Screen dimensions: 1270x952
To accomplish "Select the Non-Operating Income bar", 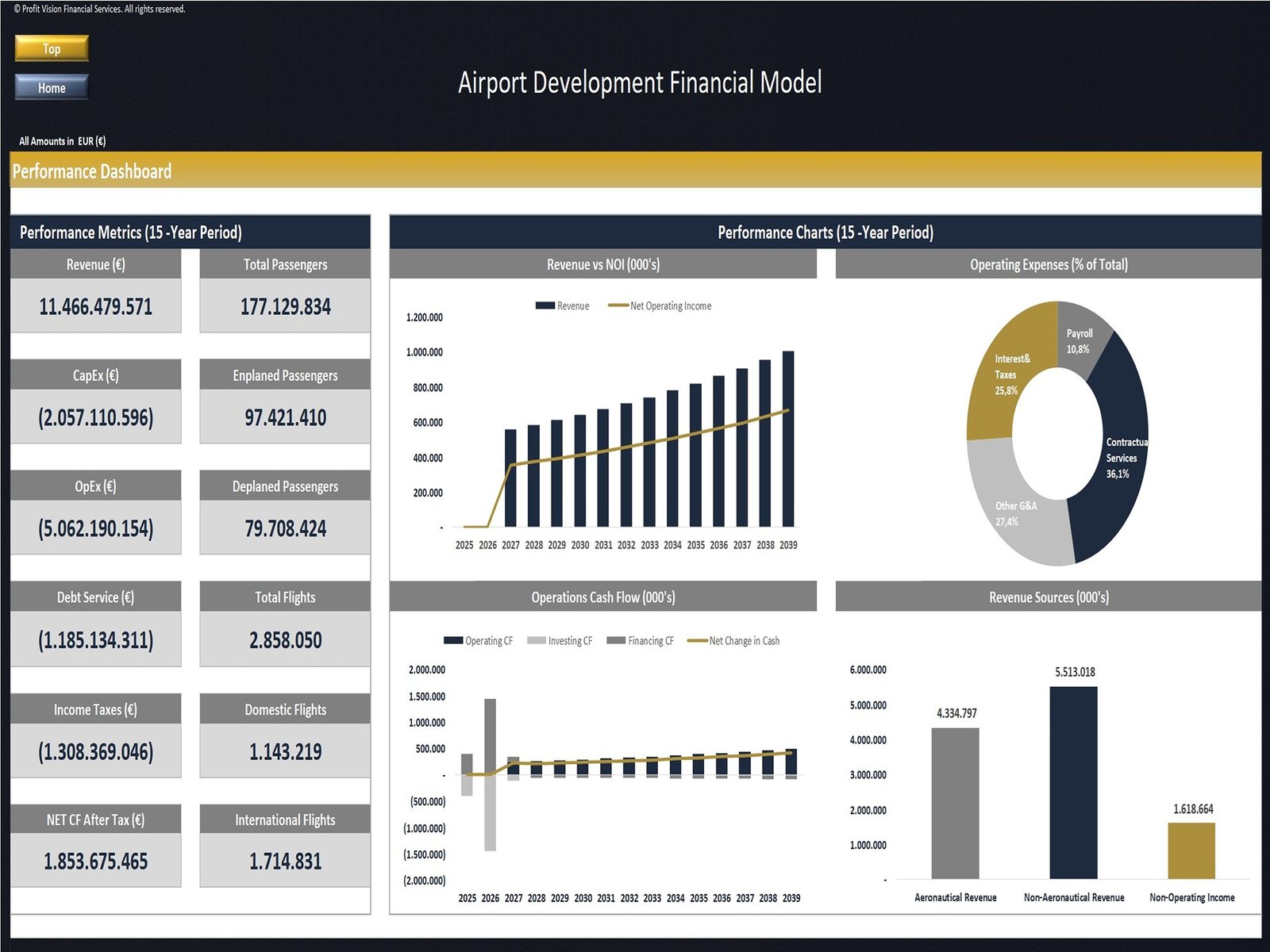I will (x=1191, y=850).
